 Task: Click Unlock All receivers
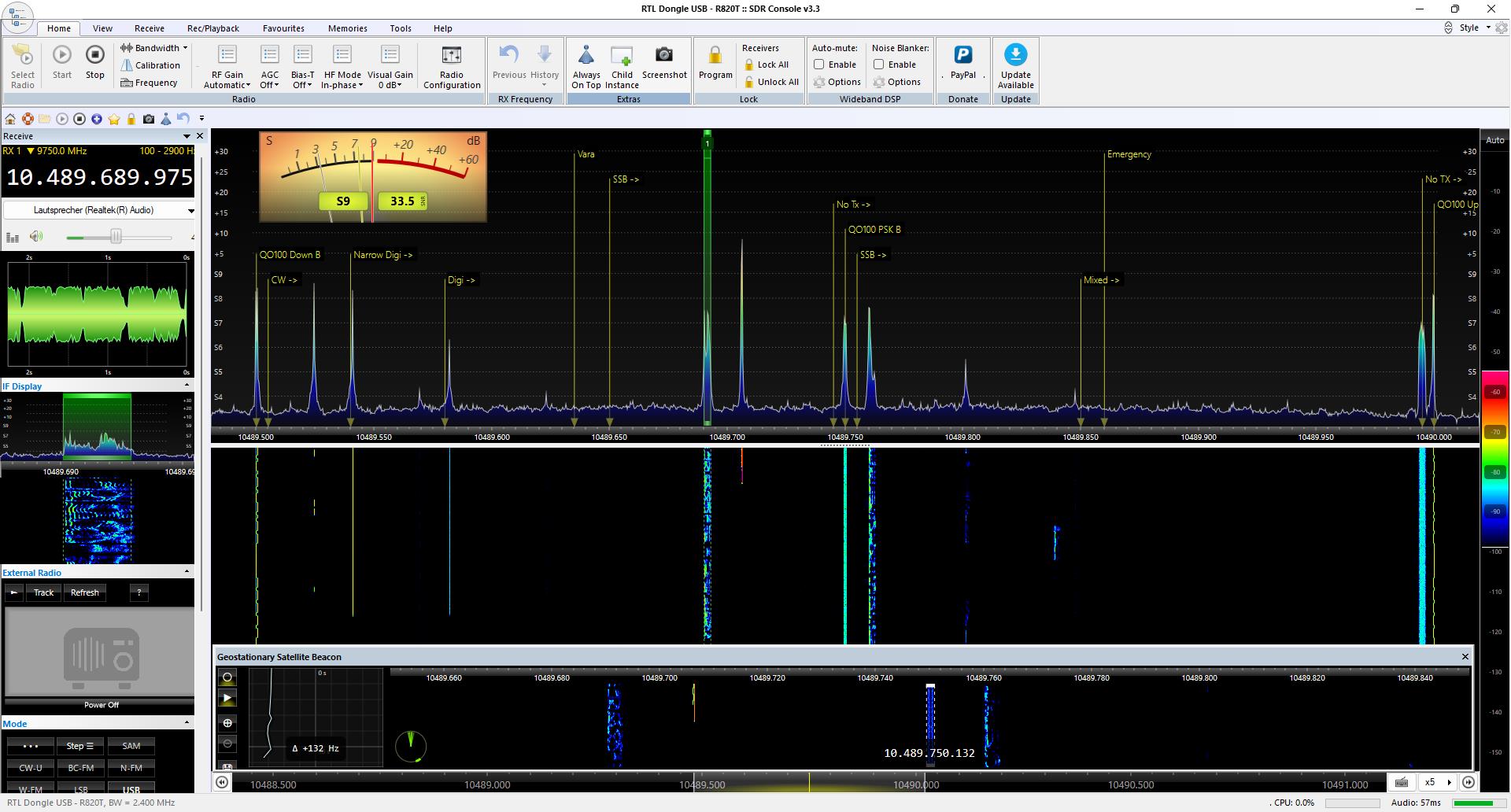point(771,82)
